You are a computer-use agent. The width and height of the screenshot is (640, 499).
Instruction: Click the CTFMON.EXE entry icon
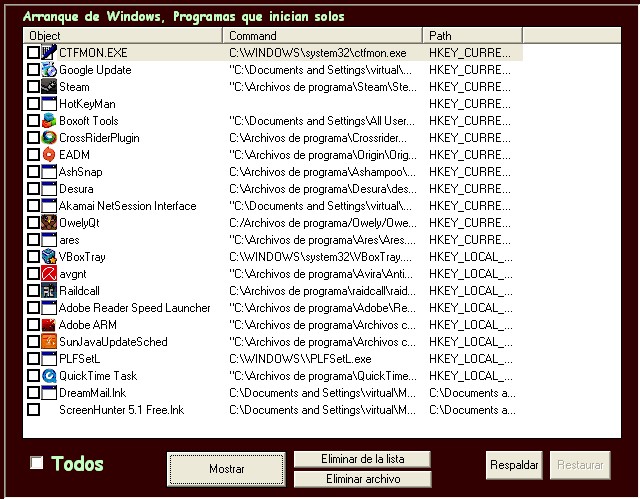click(x=49, y=53)
